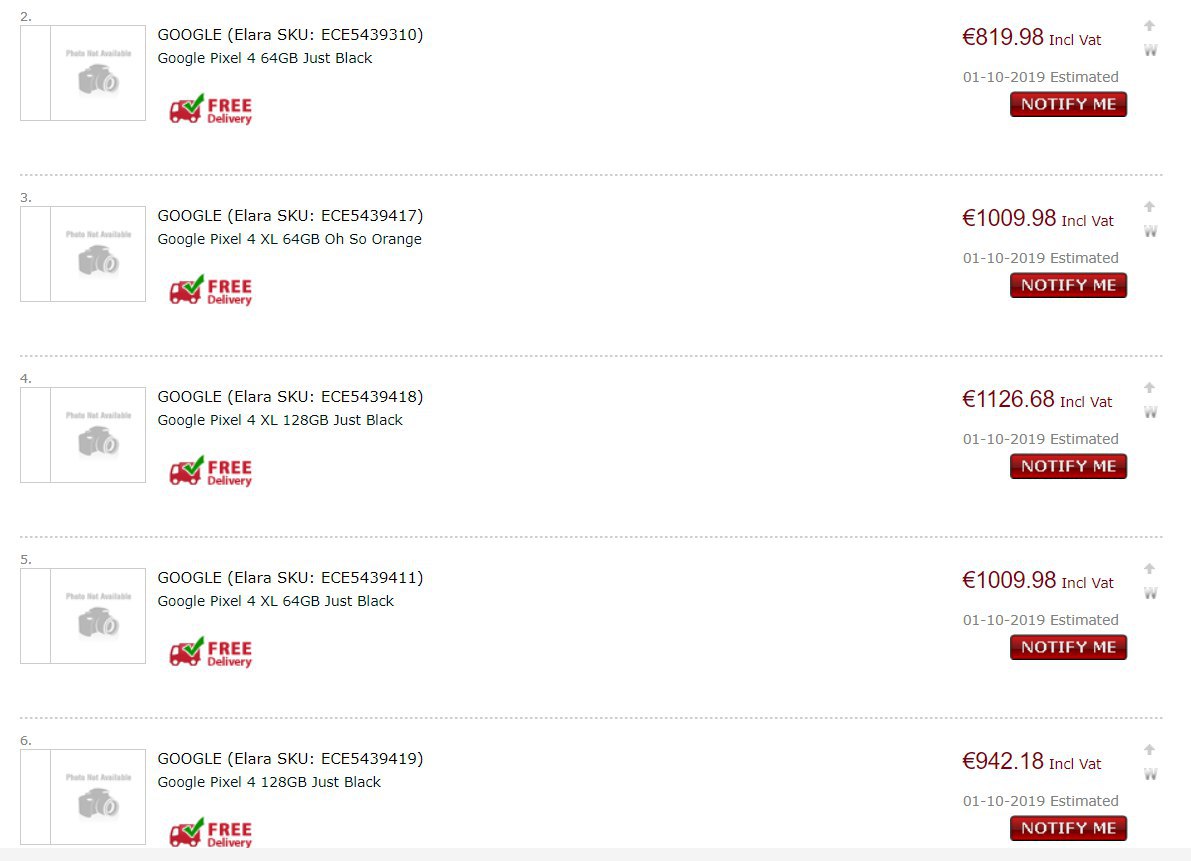Open Google Pixel 4 128GB Just Black link
The height and width of the screenshot is (861, 1191).
coord(269,782)
